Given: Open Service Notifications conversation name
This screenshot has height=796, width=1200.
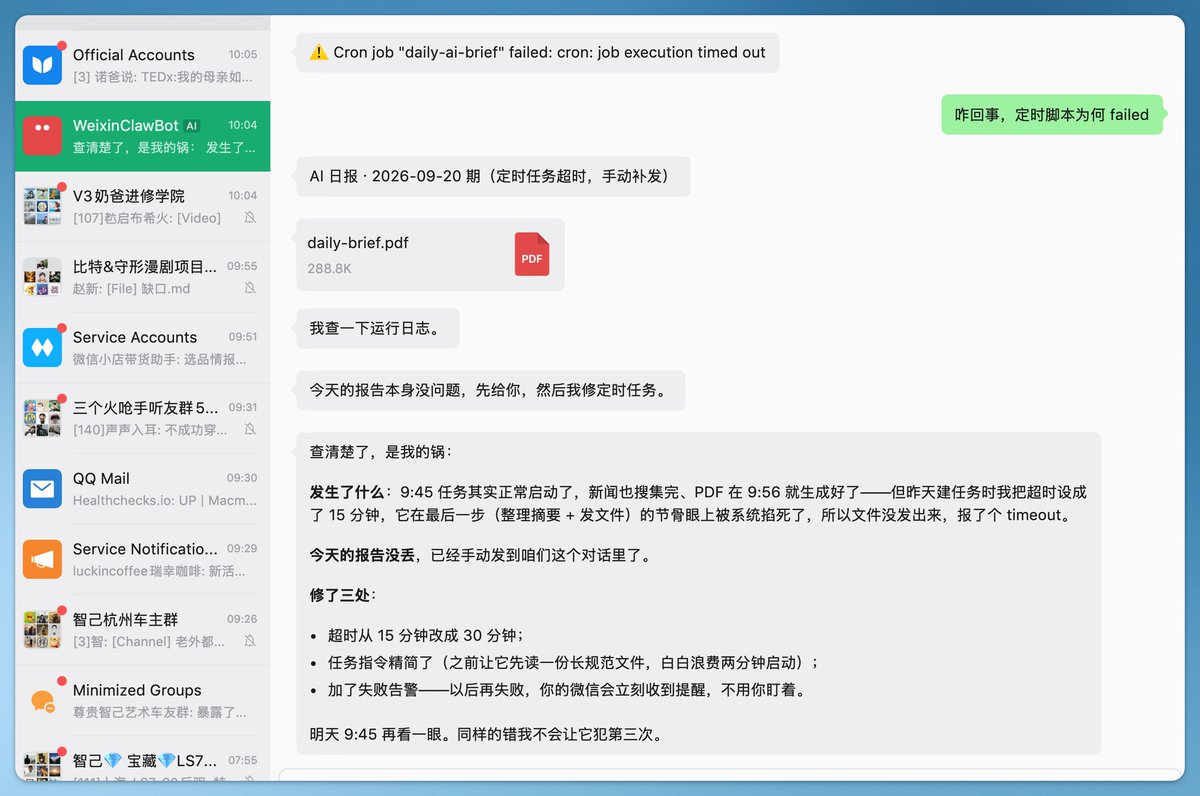Looking at the screenshot, I should (145, 549).
